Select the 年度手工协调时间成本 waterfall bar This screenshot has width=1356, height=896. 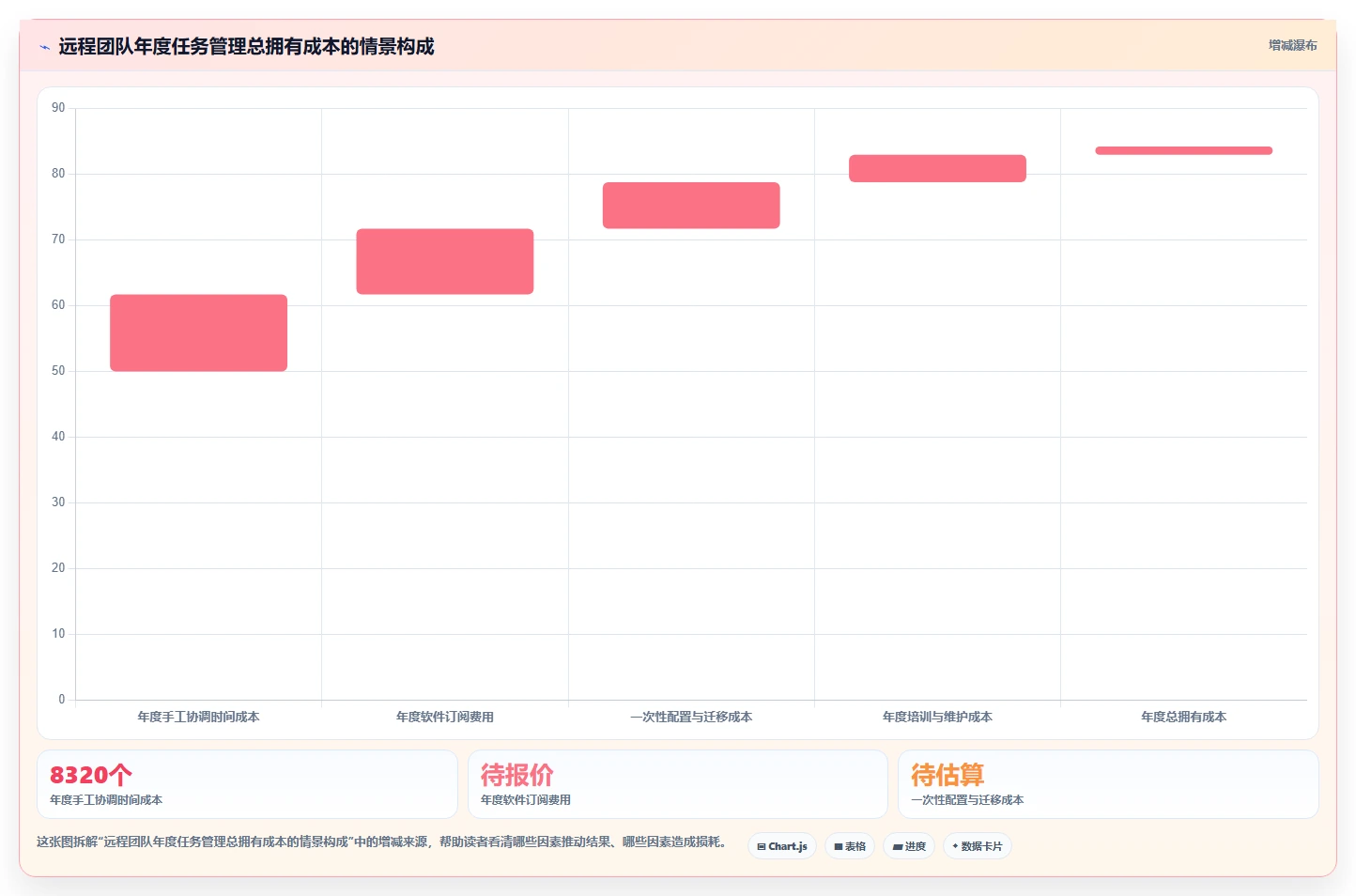pos(198,332)
